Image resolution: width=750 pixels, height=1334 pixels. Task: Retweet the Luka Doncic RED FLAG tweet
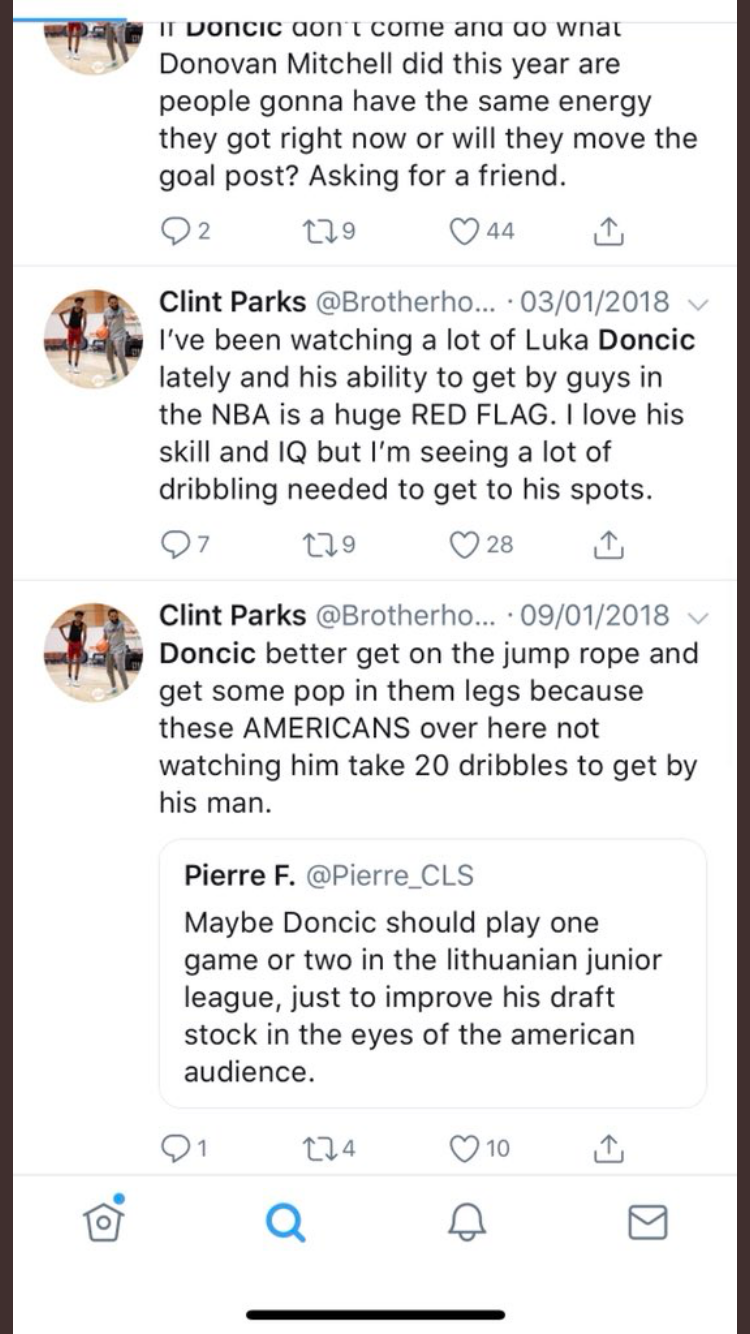coord(314,544)
